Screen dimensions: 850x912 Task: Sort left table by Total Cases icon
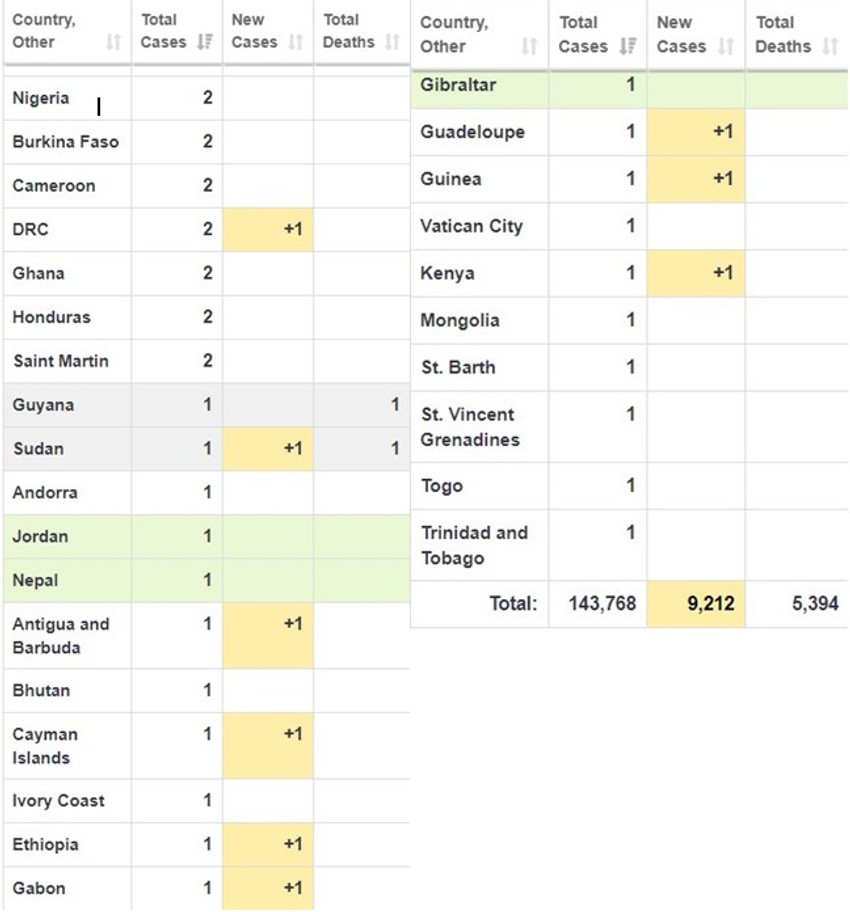coord(206,42)
